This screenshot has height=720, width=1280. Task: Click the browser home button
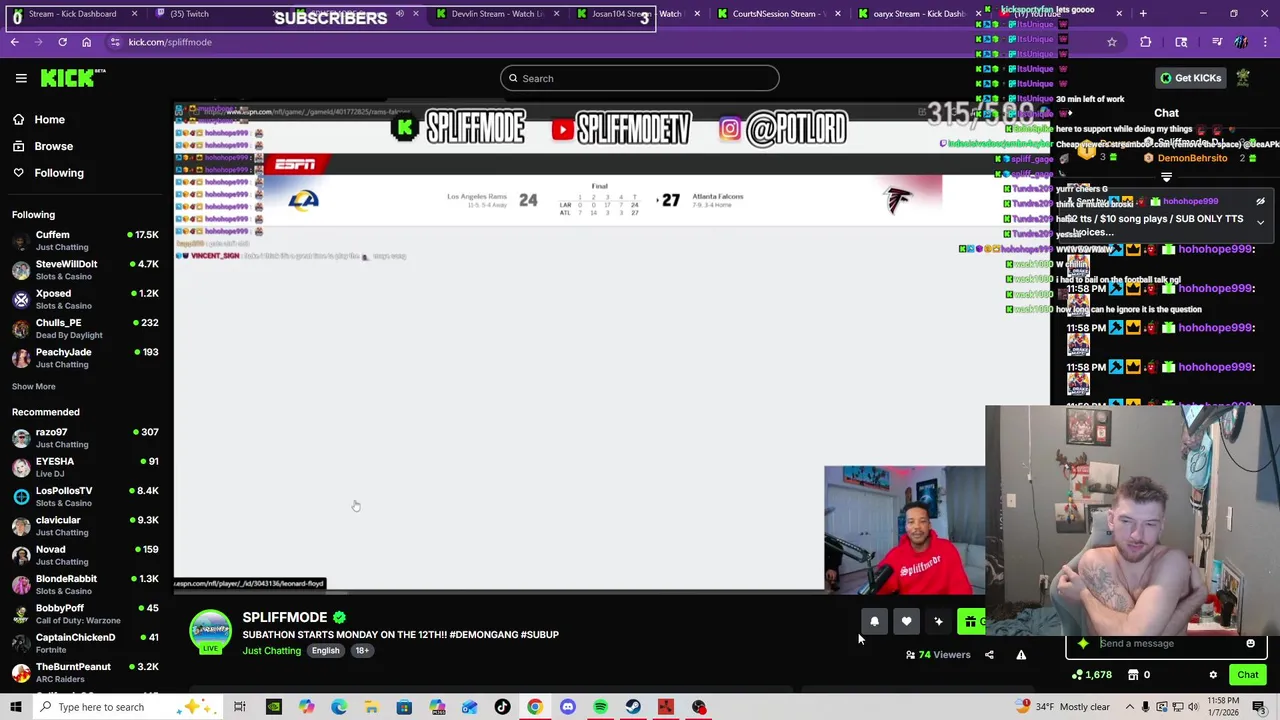pyautogui.click(x=86, y=42)
